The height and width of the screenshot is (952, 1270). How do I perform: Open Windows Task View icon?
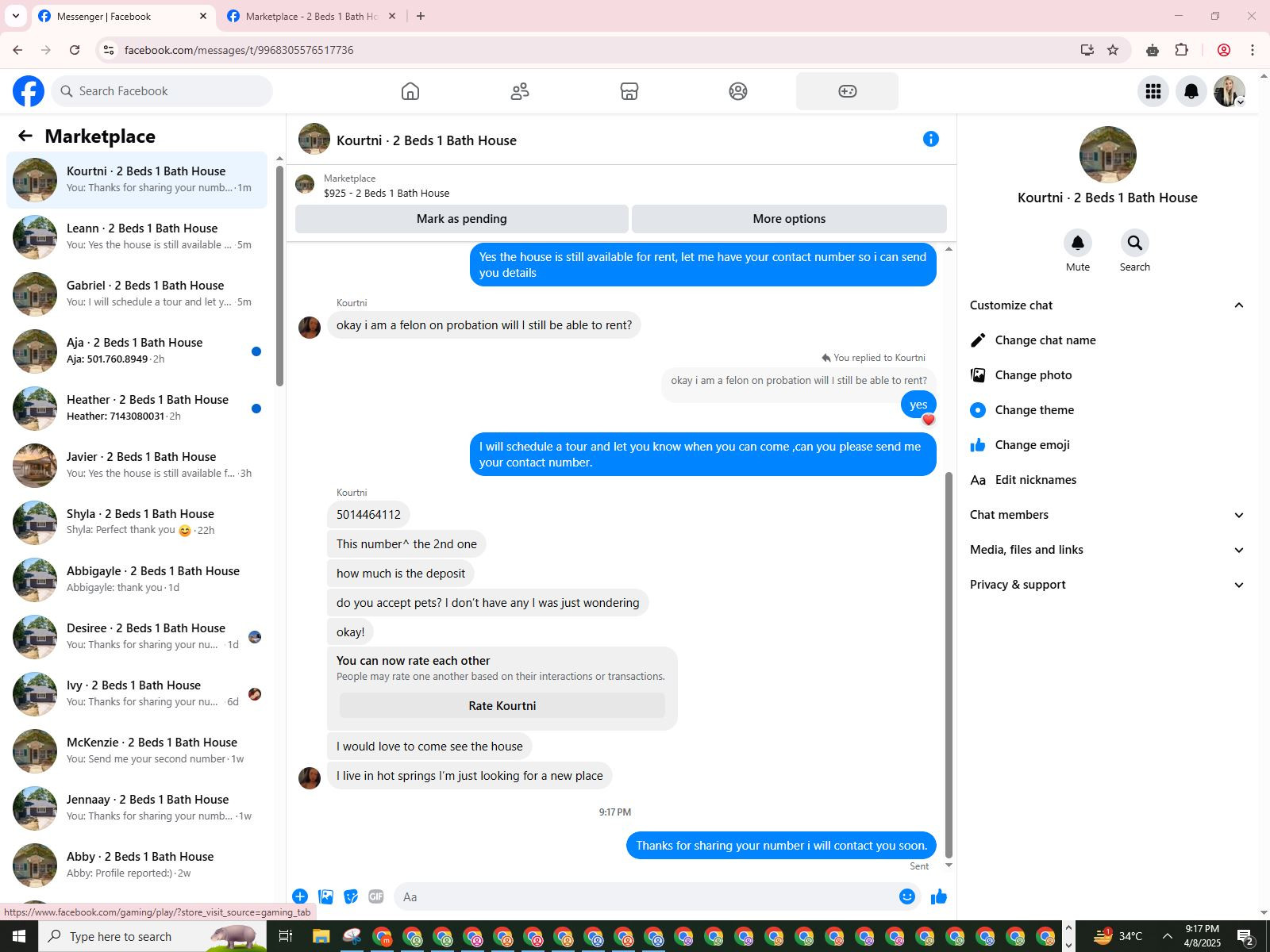286,937
